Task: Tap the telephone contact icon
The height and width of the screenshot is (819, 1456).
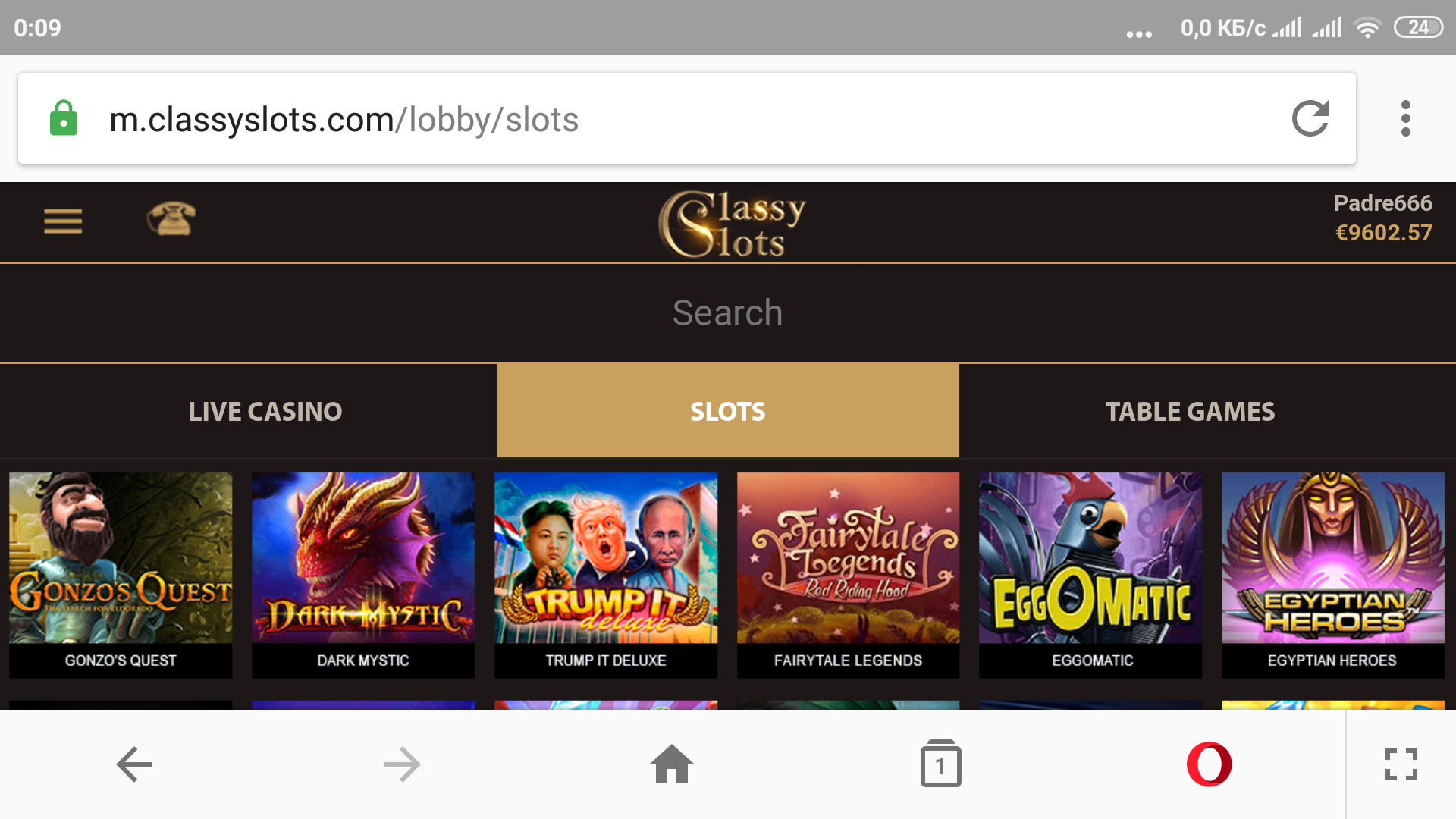Action: tap(171, 219)
